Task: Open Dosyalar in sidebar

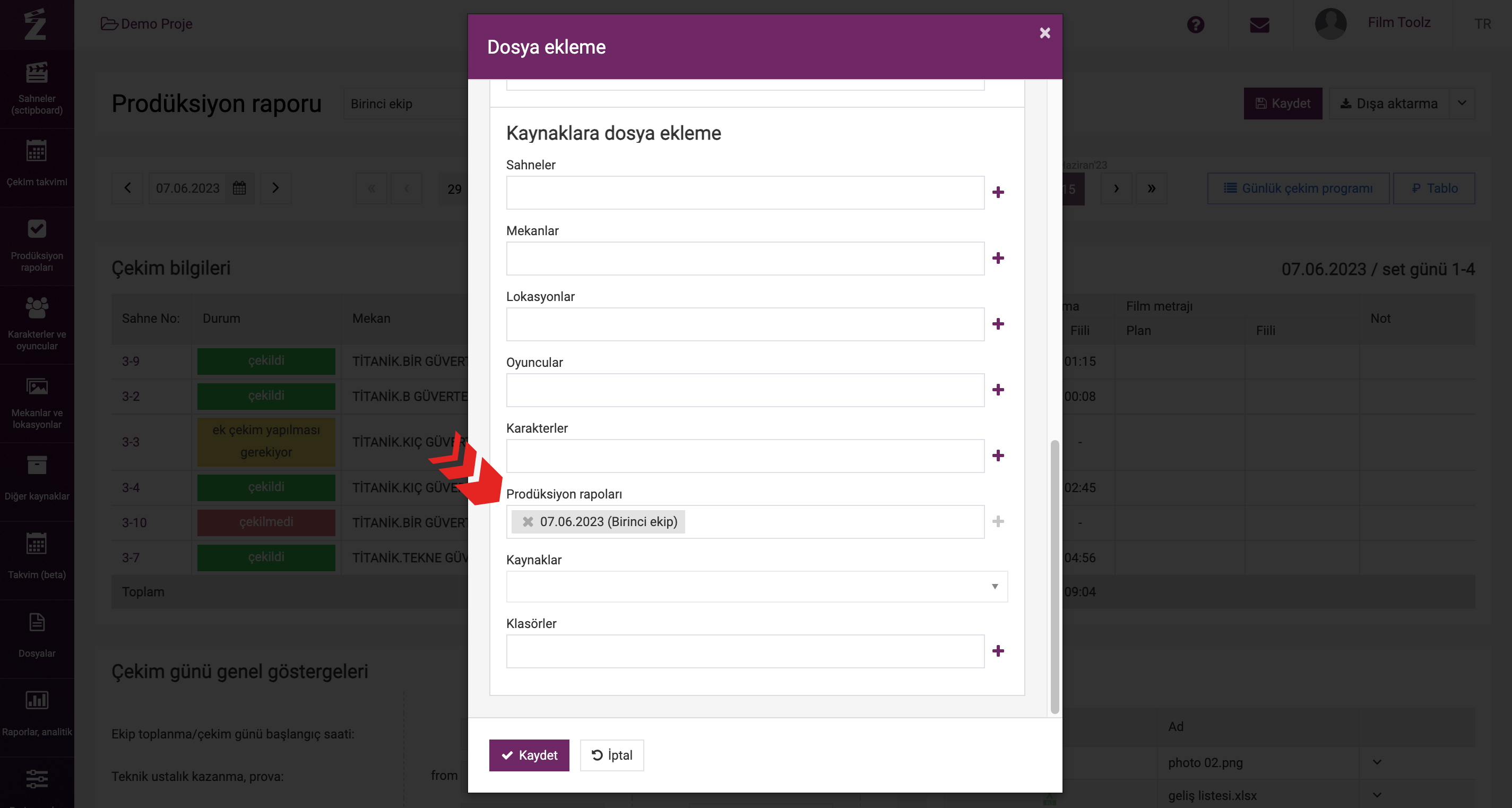Action: point(37,639)
